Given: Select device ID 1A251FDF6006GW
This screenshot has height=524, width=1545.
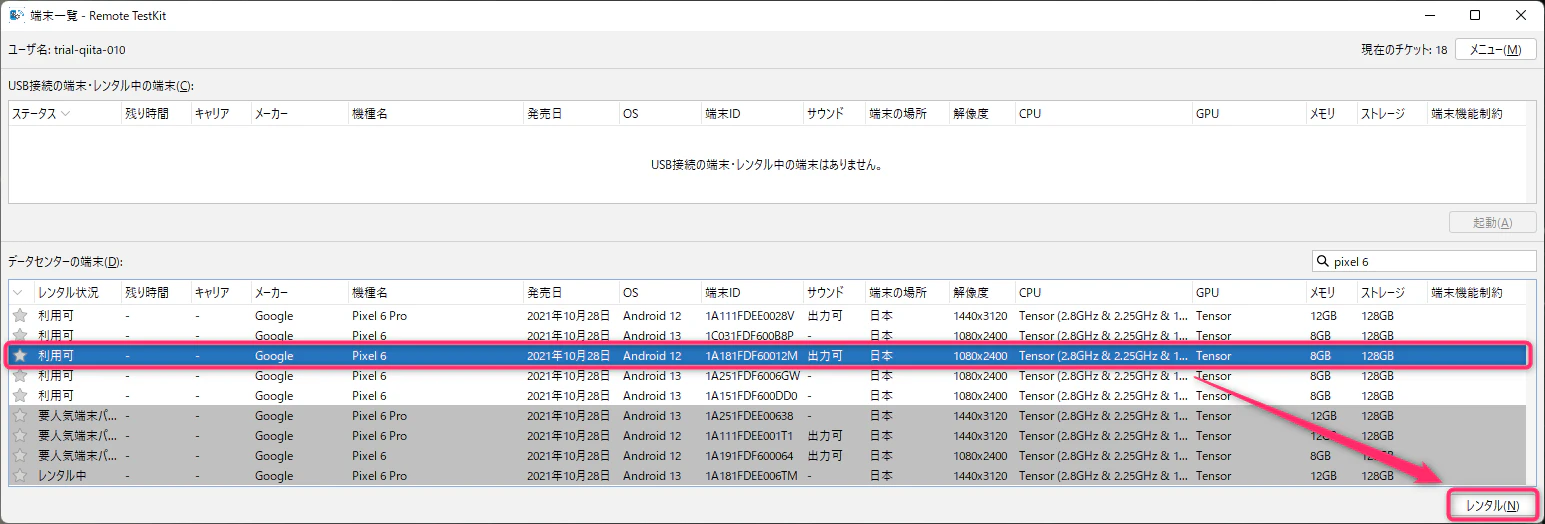Looking at the screenshot, I should [x=752, y=376].
